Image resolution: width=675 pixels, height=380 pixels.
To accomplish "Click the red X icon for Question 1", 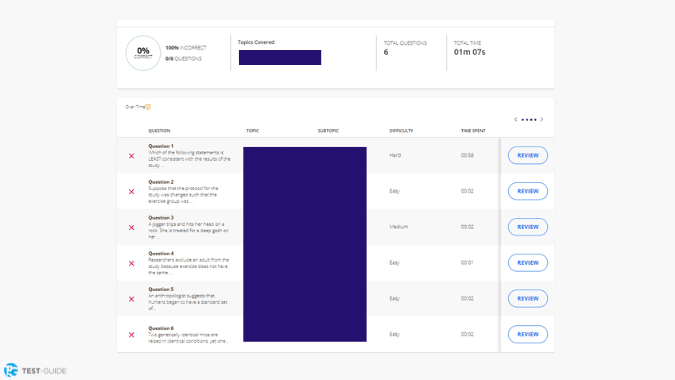I will (132, 156).
